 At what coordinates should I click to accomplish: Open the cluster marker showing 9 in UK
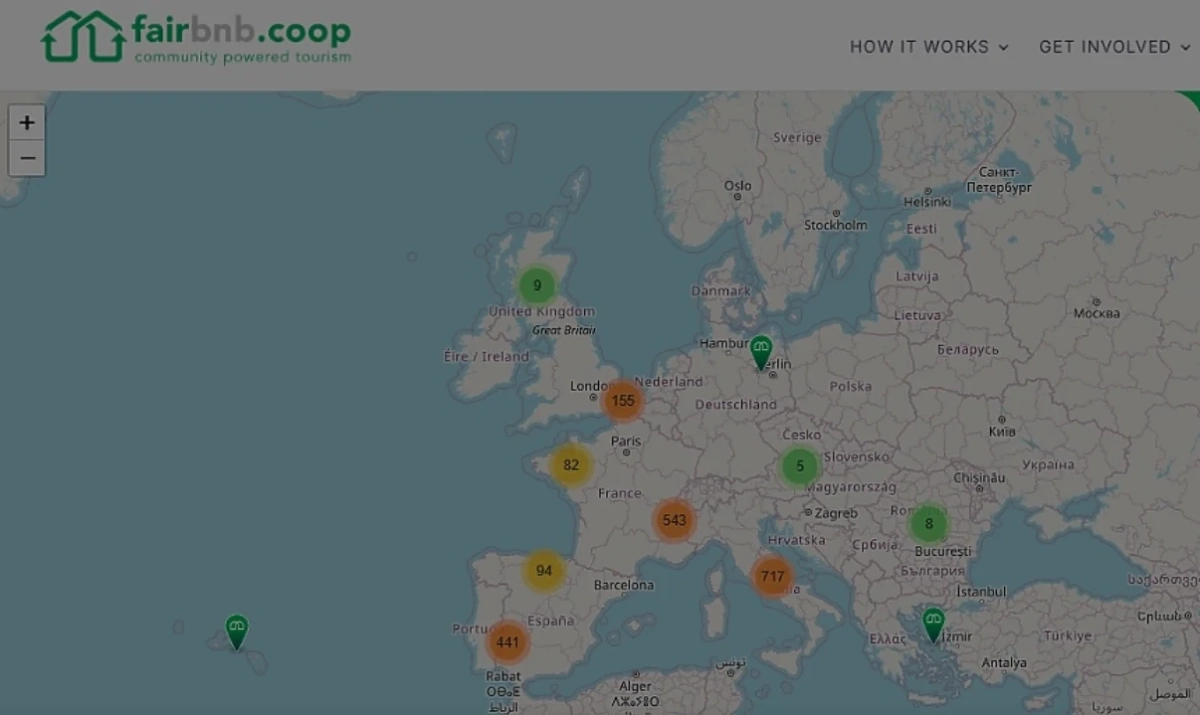tap(537, 286)
